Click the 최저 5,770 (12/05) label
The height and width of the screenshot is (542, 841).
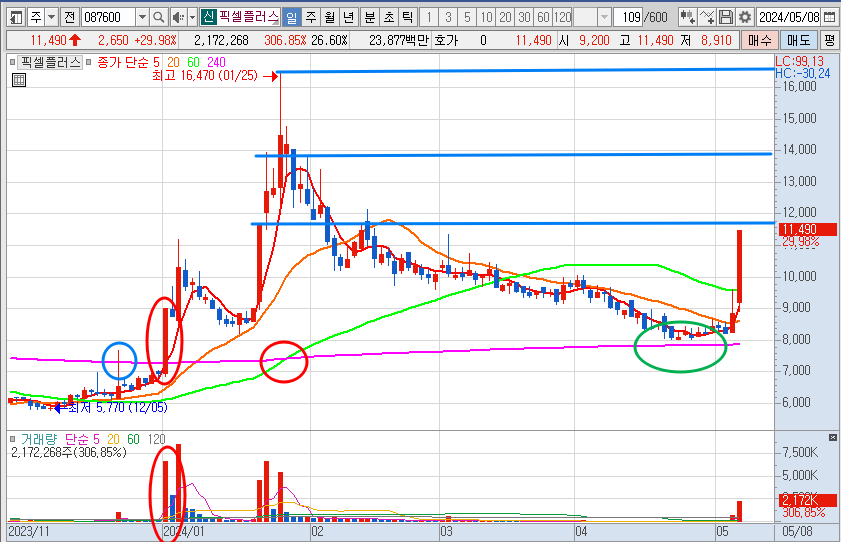pyautogui.click(x=118, y=407)
